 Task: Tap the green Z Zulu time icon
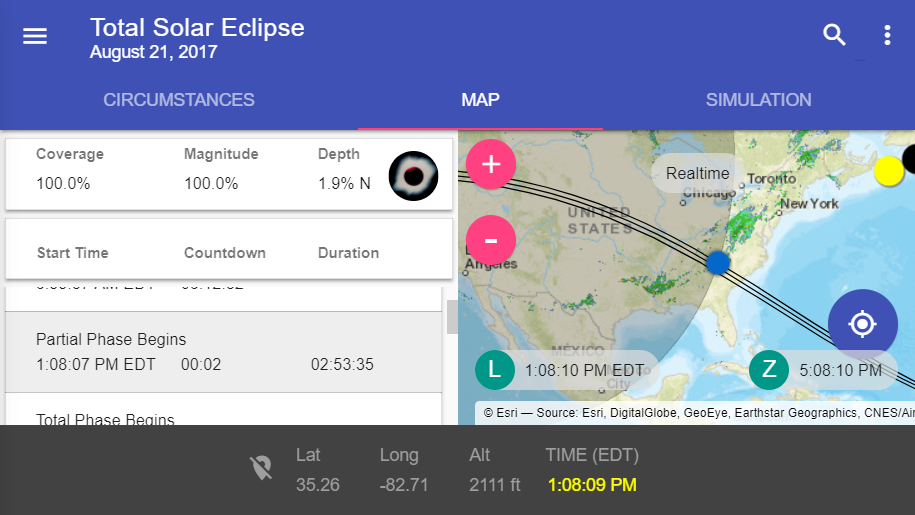769,370
